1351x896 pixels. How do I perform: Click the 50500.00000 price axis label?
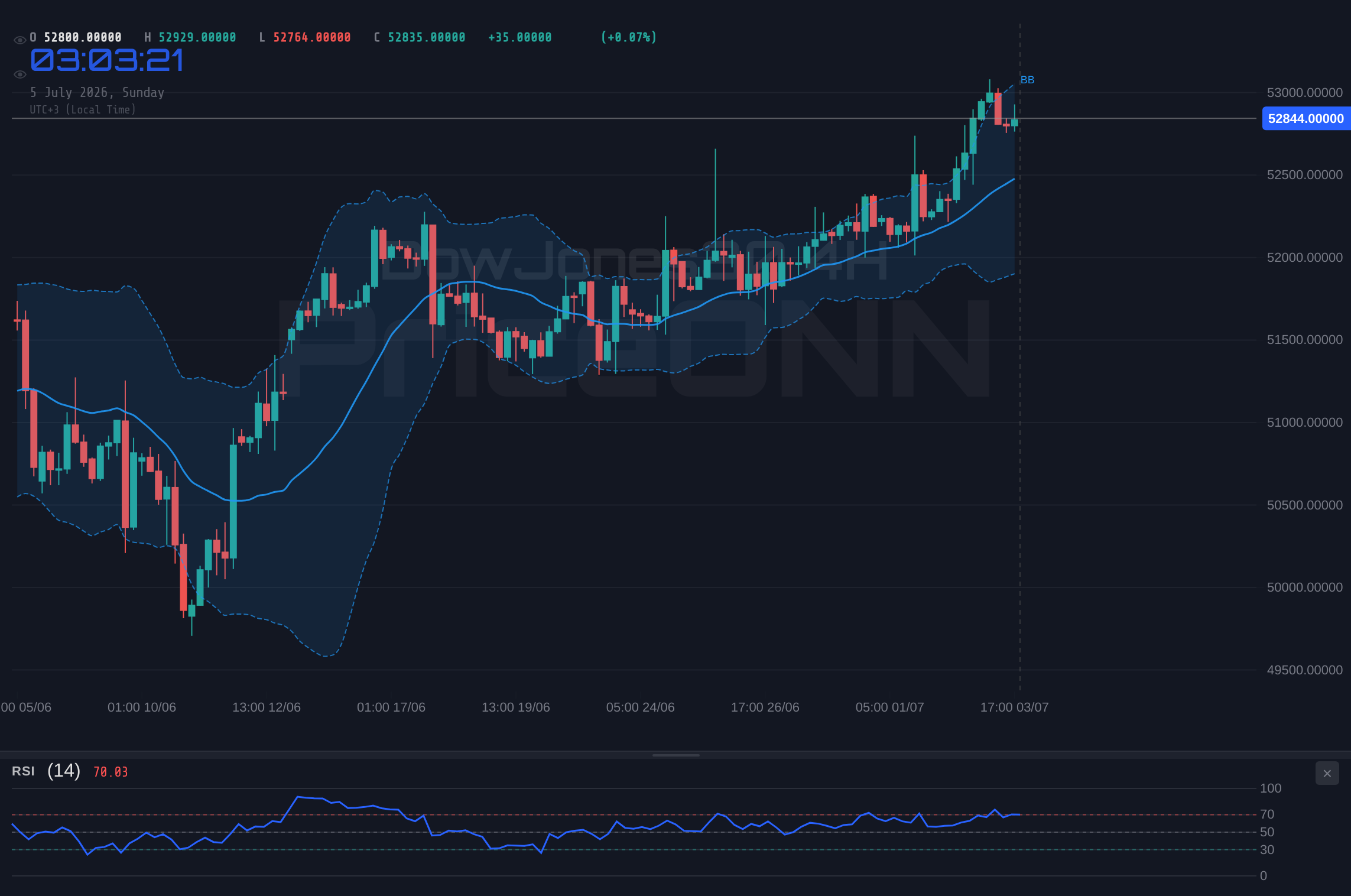pos(1305,505)
